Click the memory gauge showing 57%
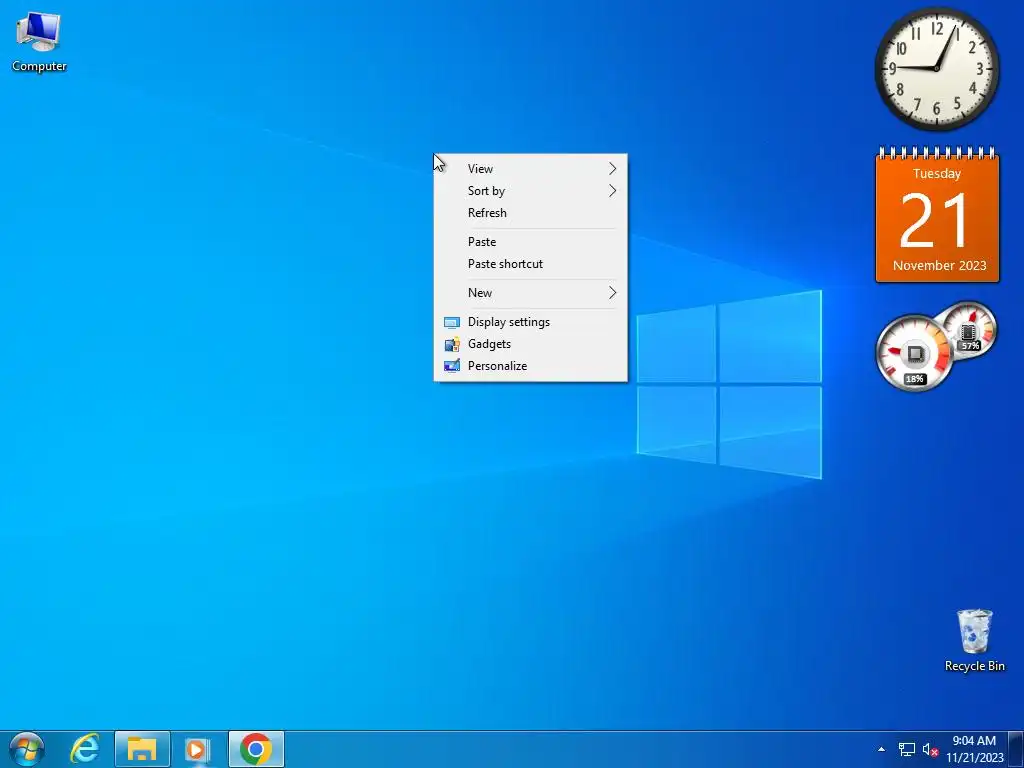The image size is (1024, 768). (x=970, y=330)
